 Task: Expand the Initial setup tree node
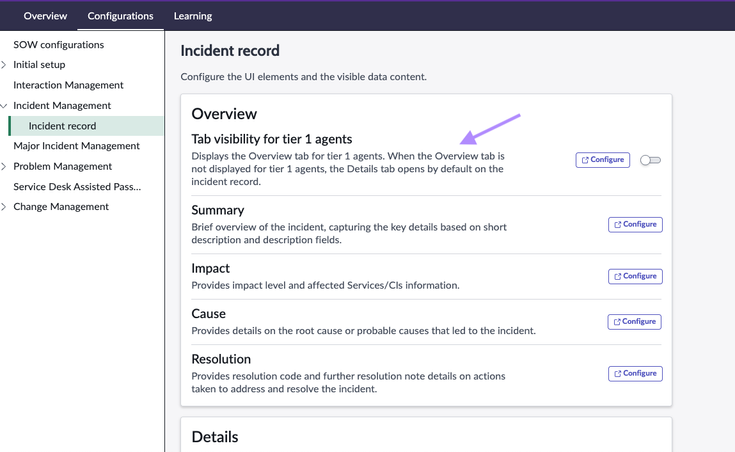4,65
